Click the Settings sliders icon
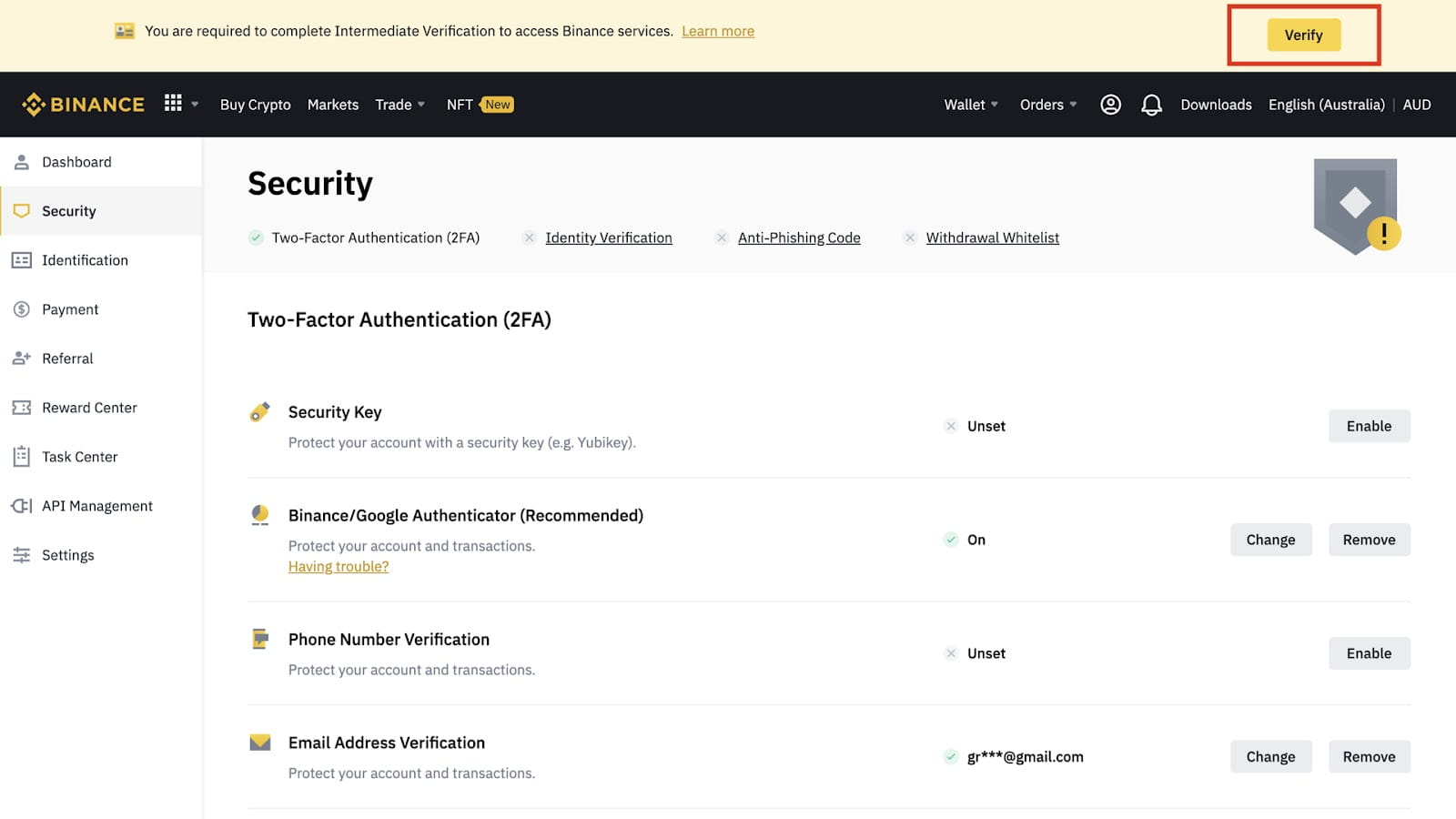Image resolution: width=1456 pixels, height=819 pixels. pos(22,555)
